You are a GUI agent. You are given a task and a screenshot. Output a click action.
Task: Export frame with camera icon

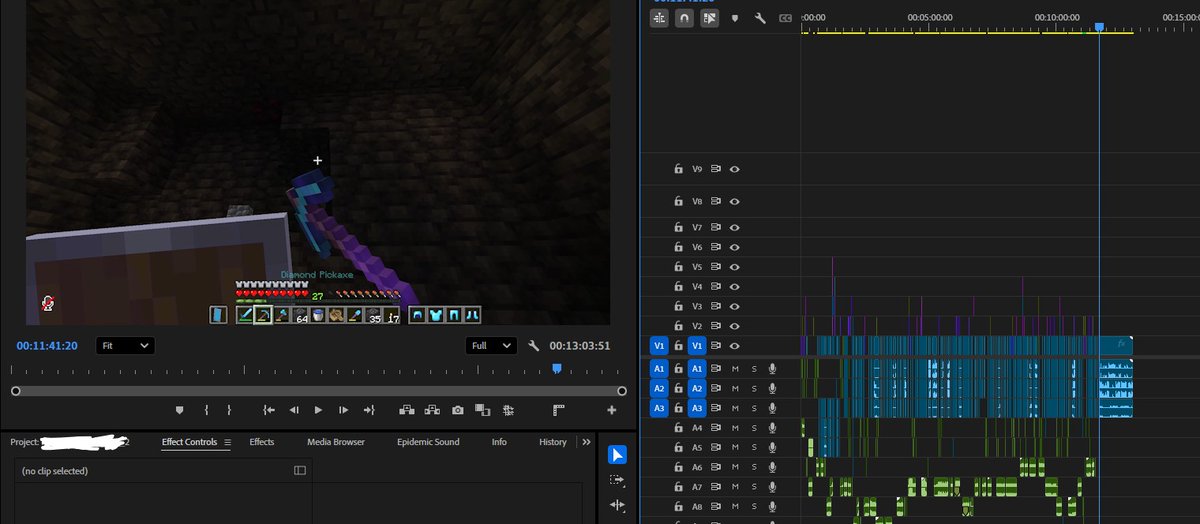(457, 410)
